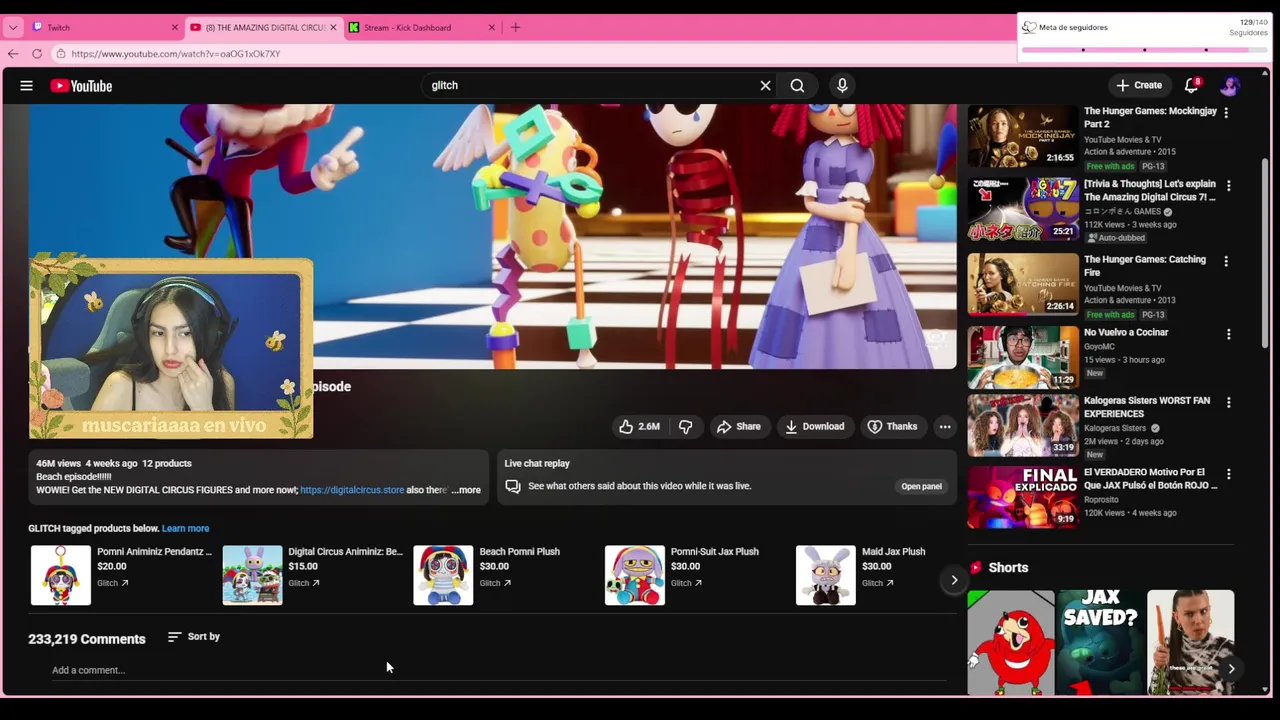The image size is (1280, 720).
Task: Expand the description with ...more
Action: tap(466, 490)
